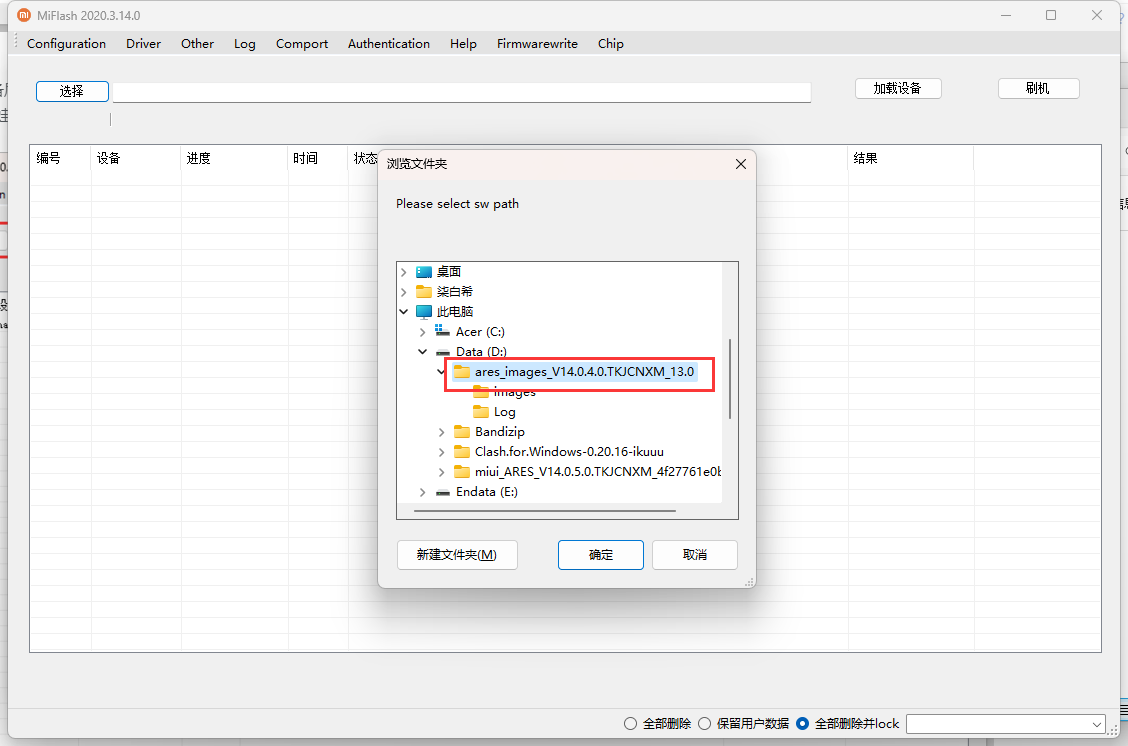Open the Help menu

(x=463, y=44)
